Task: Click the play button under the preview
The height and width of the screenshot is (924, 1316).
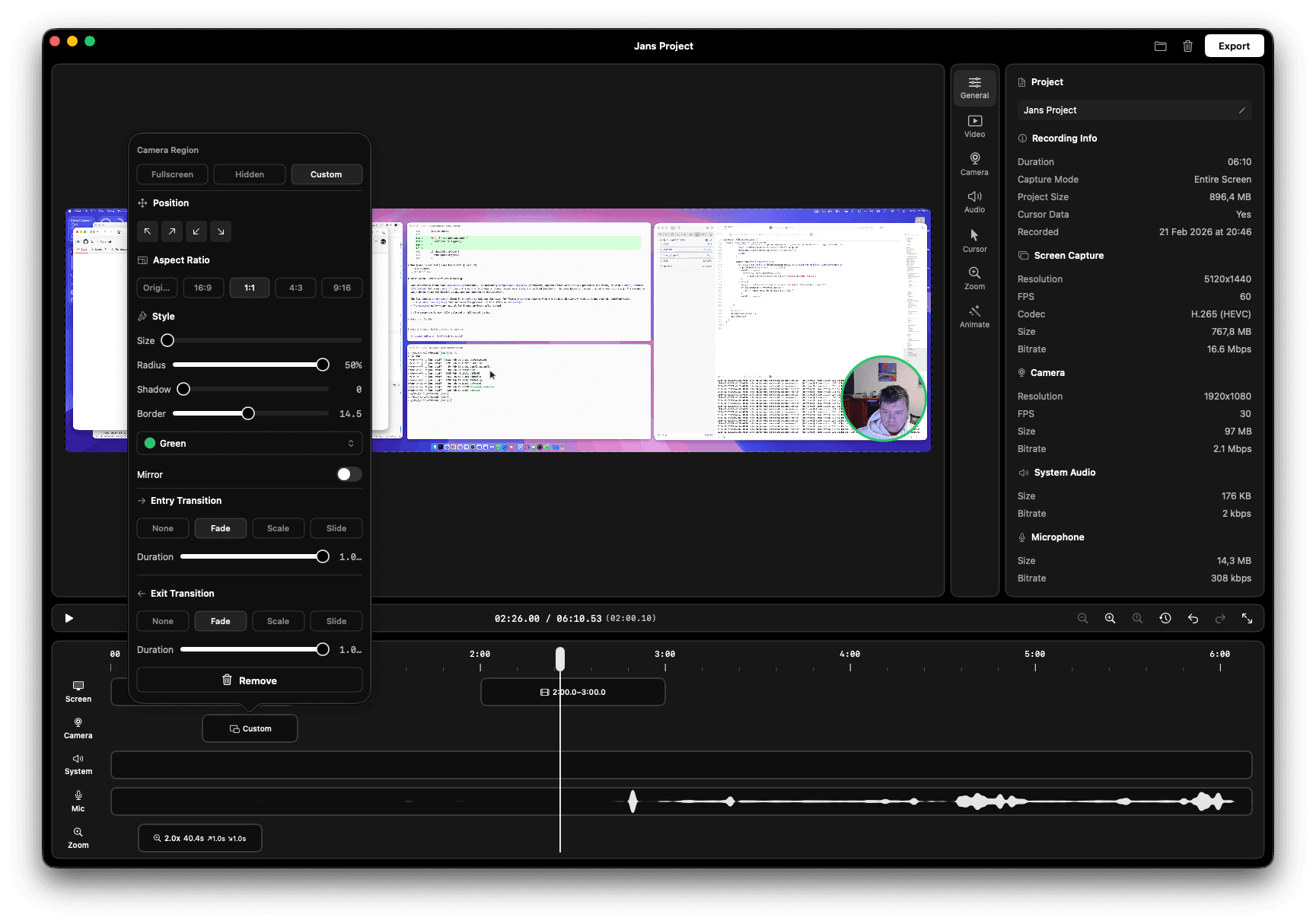Action: click(69, 618)
